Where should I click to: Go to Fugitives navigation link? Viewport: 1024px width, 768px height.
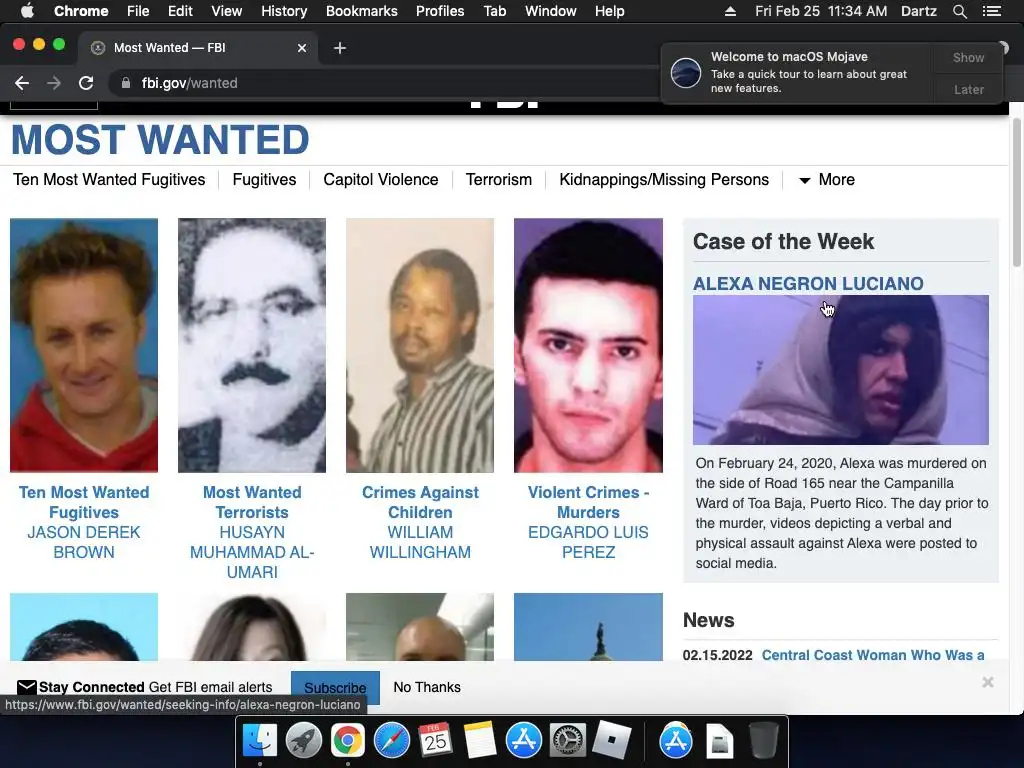pos(264,180)
